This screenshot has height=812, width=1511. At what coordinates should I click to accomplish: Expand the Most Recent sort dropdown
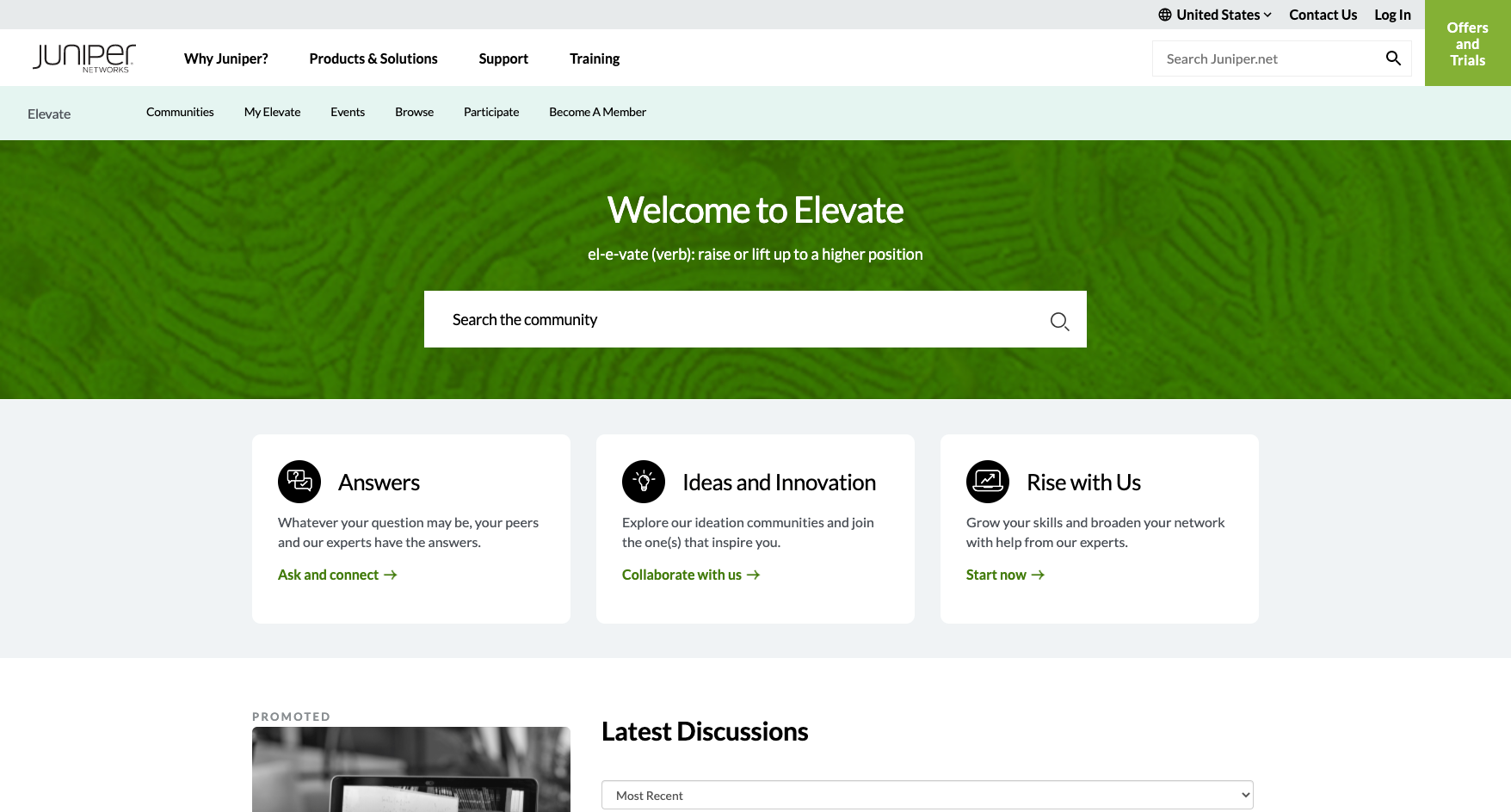coord(928,796)
